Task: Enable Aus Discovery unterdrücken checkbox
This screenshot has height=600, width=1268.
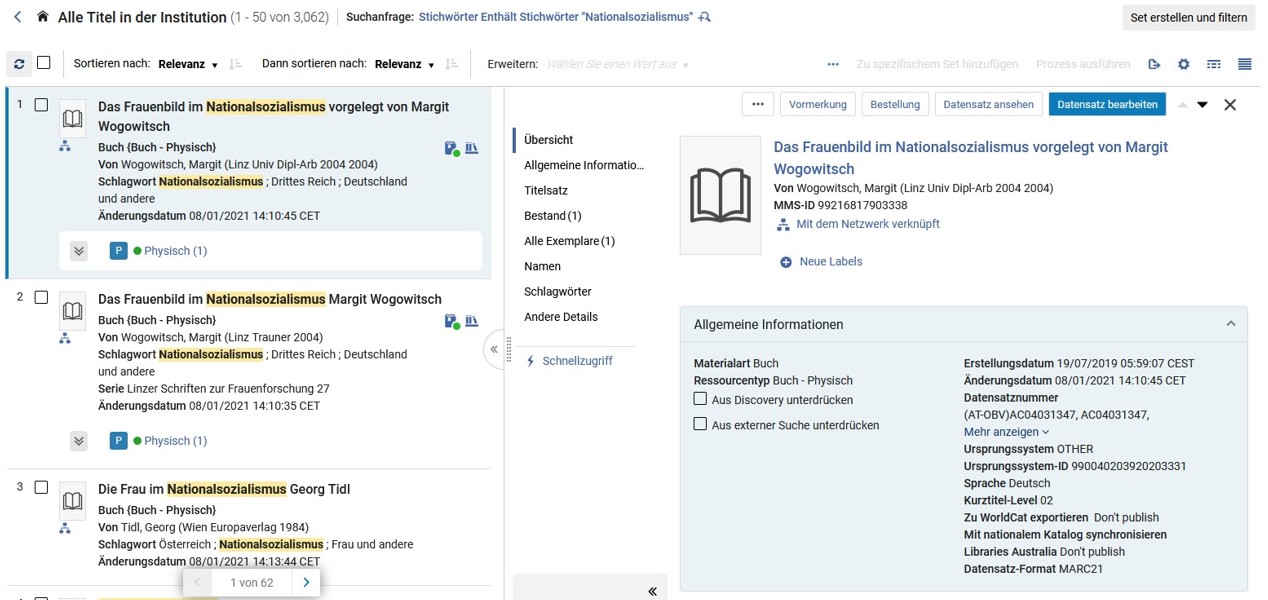Action: click(700, 399)
